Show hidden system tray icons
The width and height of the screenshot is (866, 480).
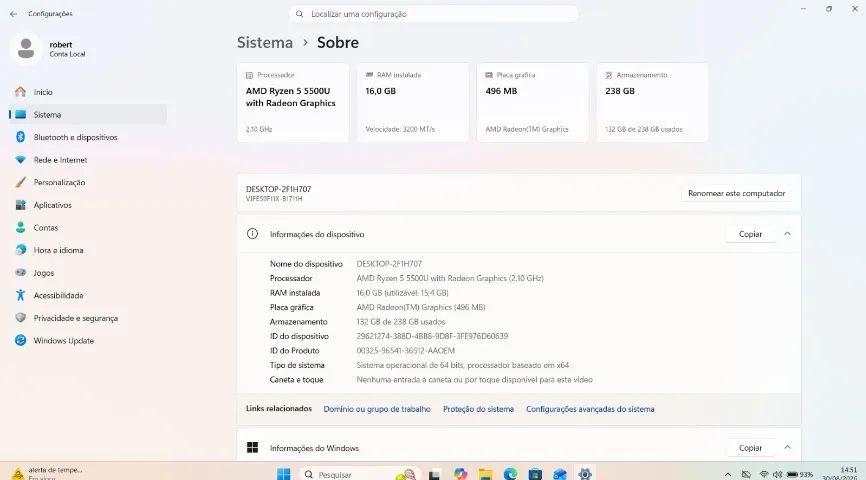point(728,474)
